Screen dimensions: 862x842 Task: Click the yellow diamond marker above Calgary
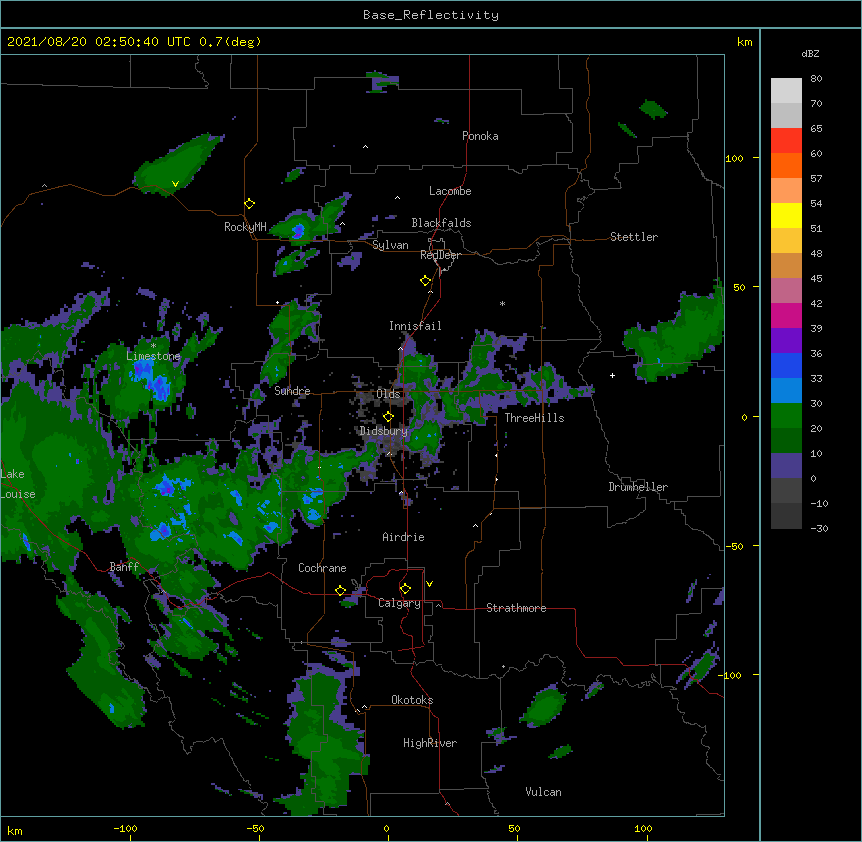[x=405, y=589]
